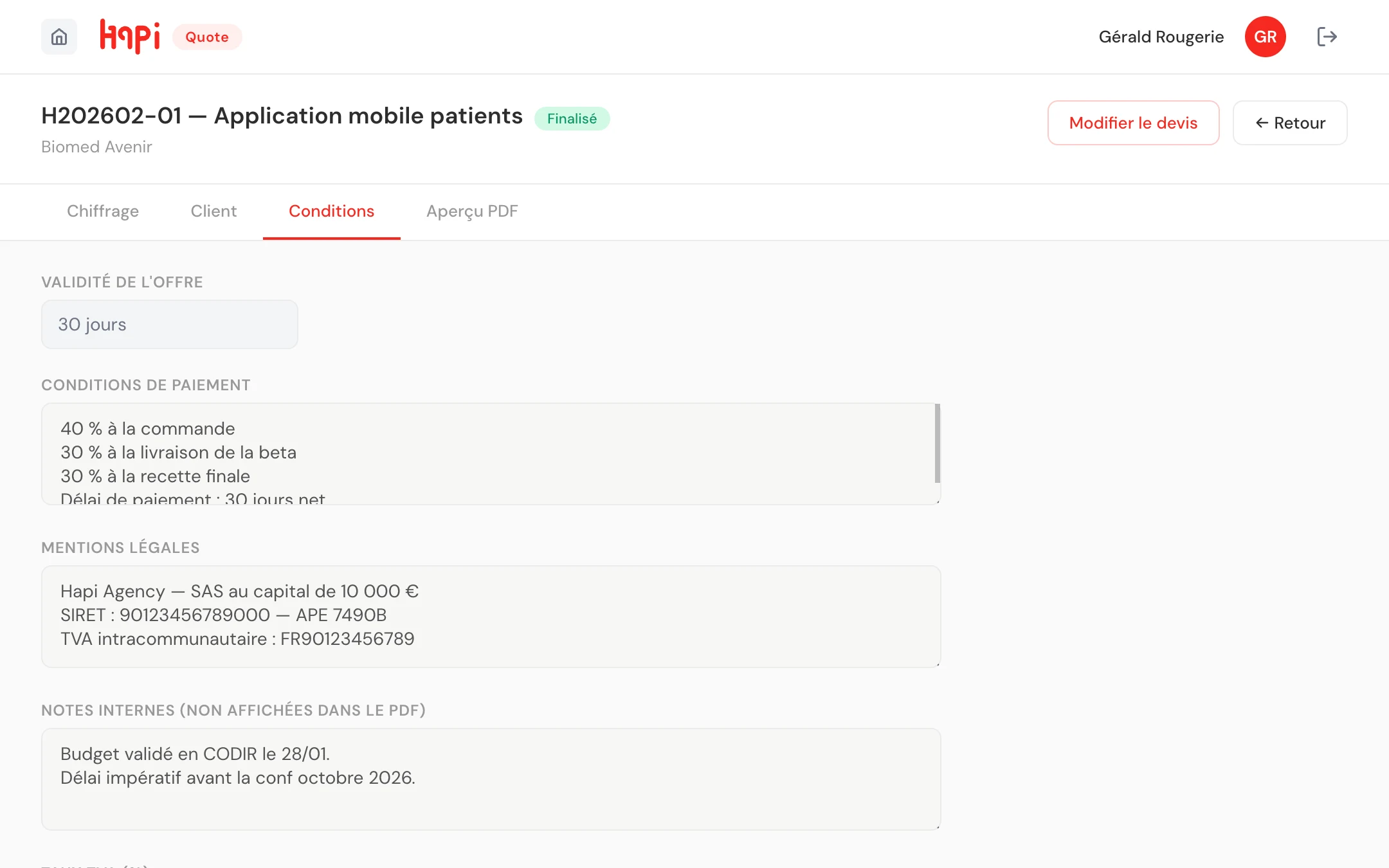The height and width of the screenshot is (868, 1389).
Task: Click '30 % à la livraison de la beta'
Action: point(178,452)
